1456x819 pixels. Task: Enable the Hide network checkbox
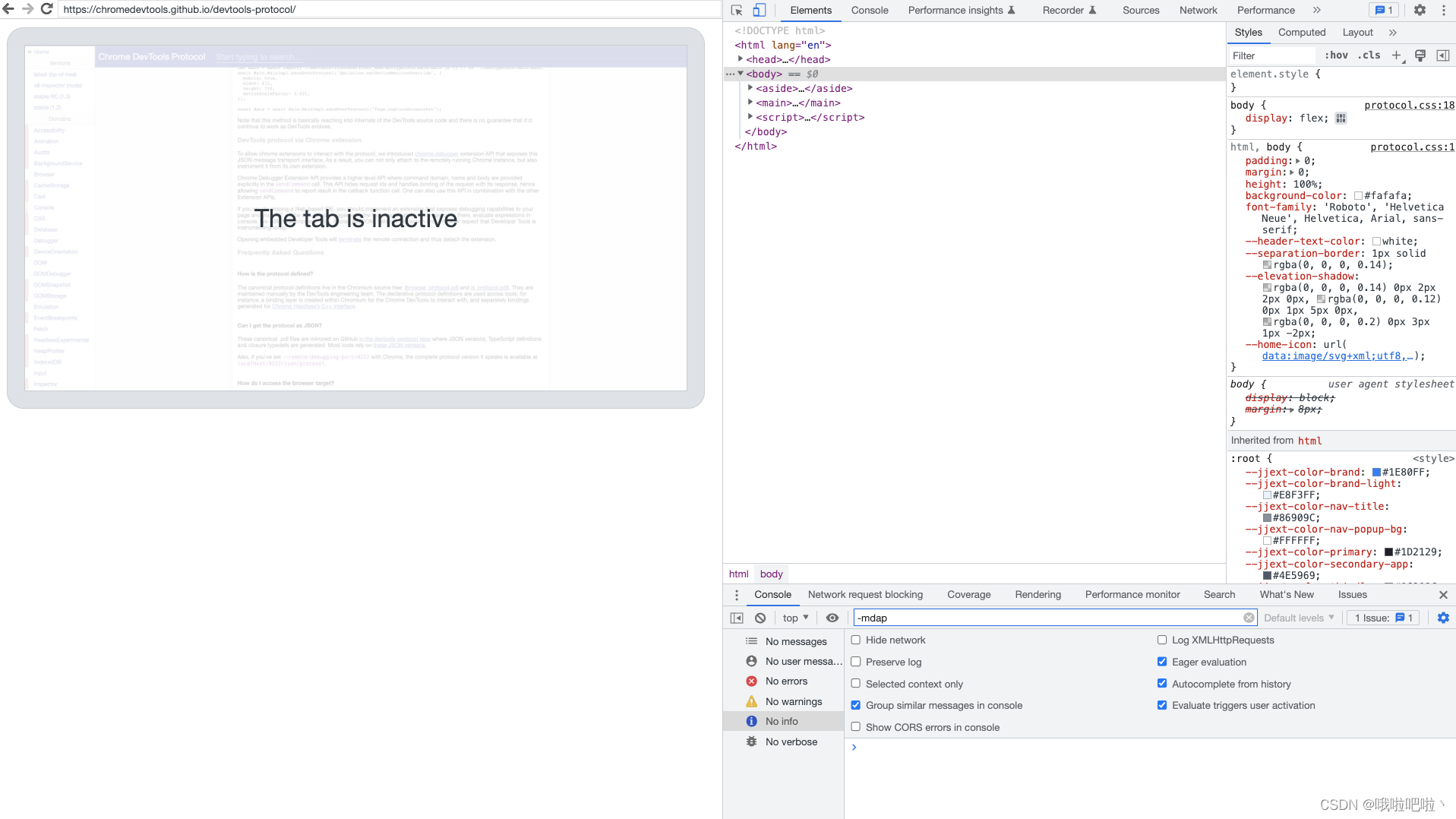point(856,640)
